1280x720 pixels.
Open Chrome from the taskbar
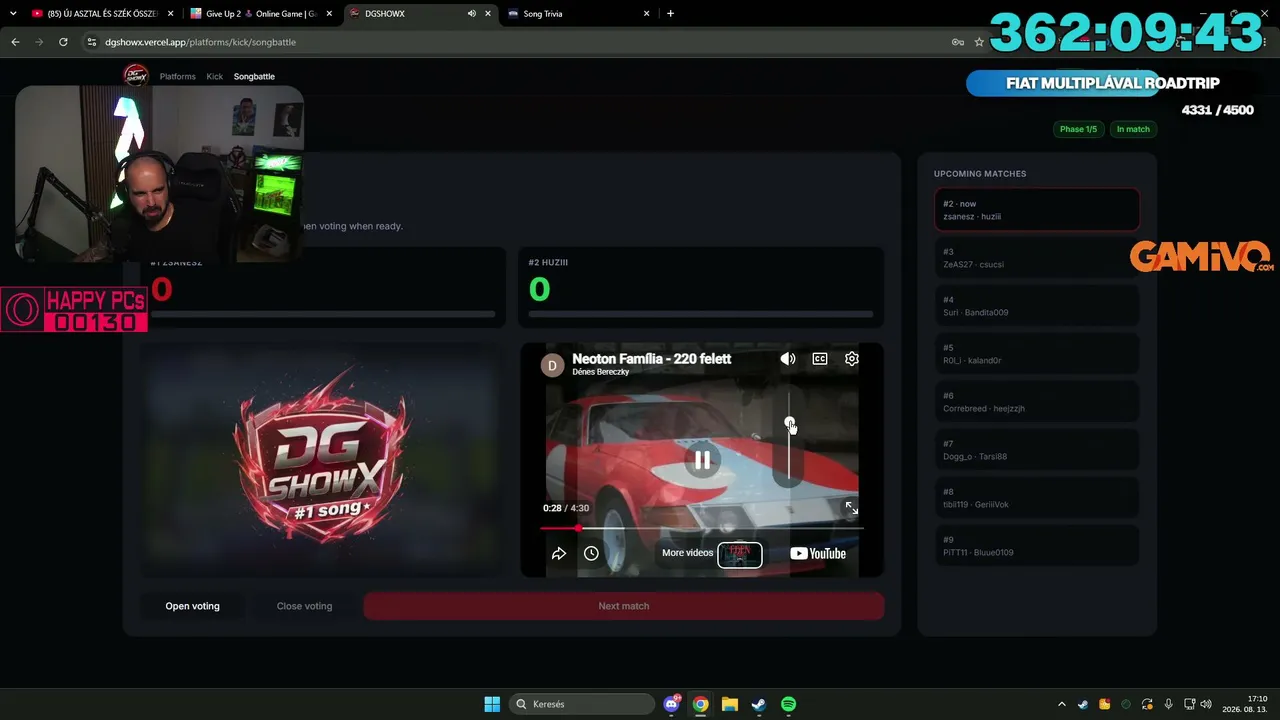[x=701, y=704]
